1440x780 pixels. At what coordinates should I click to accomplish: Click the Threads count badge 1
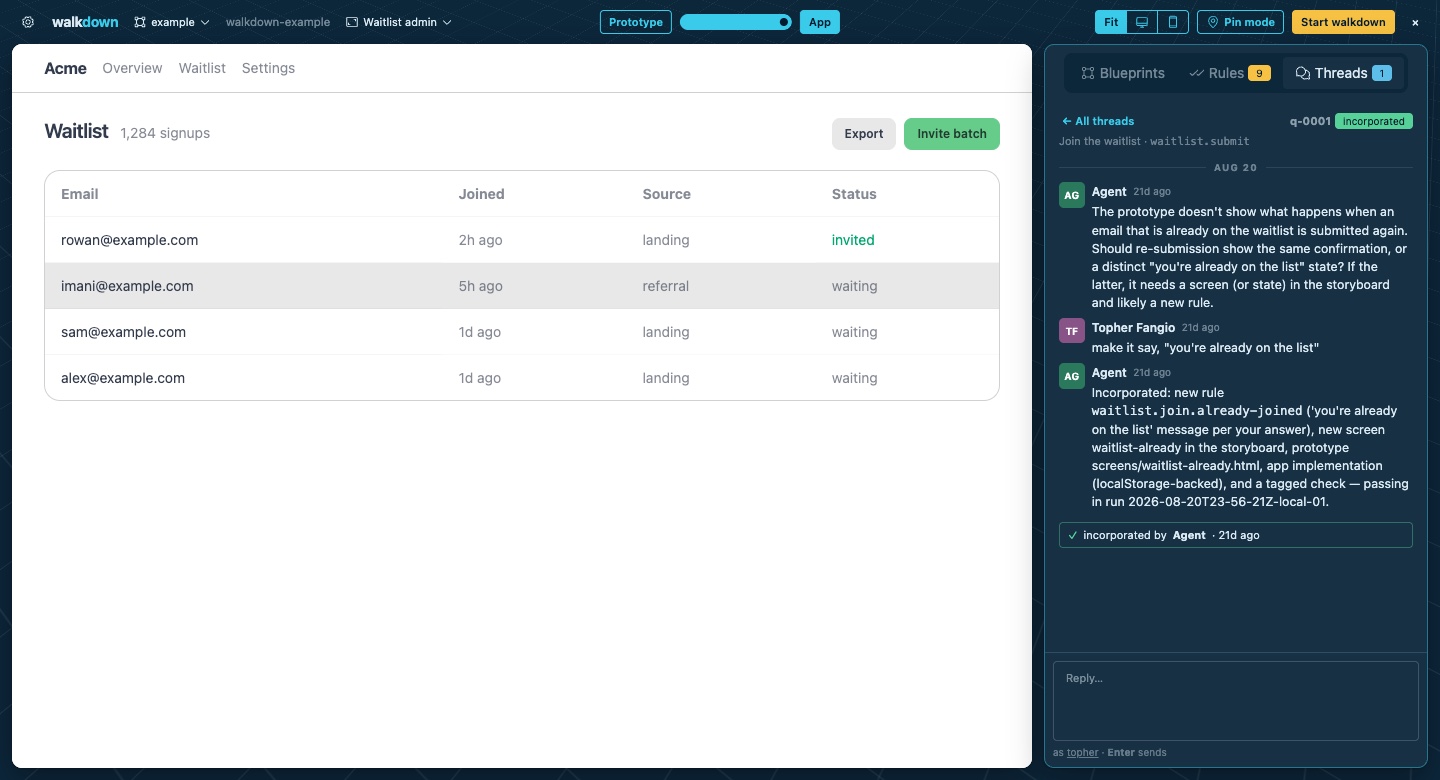point(1381,73)
